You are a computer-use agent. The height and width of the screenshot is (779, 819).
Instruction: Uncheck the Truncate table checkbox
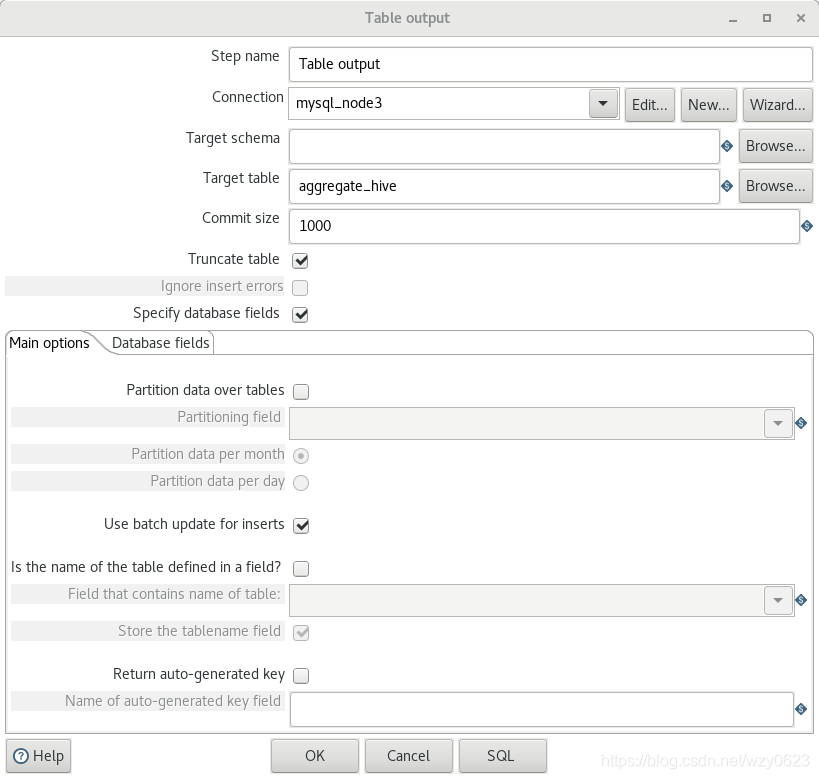pyautogui.click(x=300, y=260)
